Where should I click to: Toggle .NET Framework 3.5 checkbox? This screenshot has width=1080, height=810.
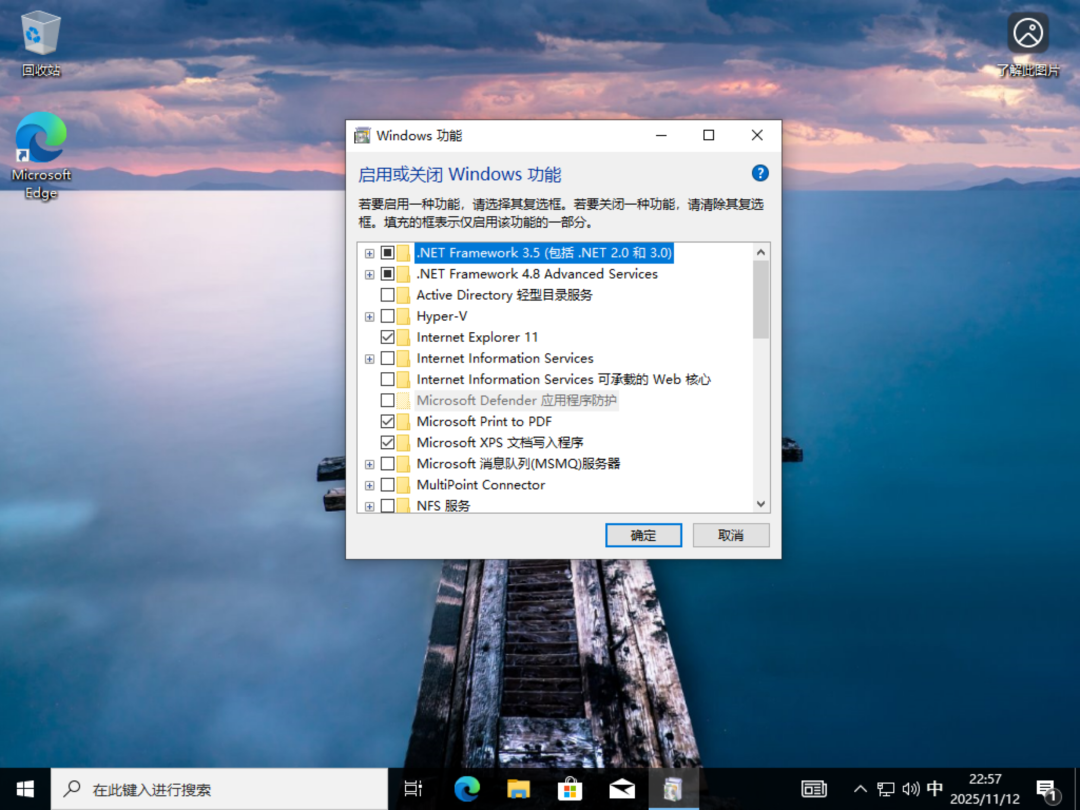click(x=388, y=253)
